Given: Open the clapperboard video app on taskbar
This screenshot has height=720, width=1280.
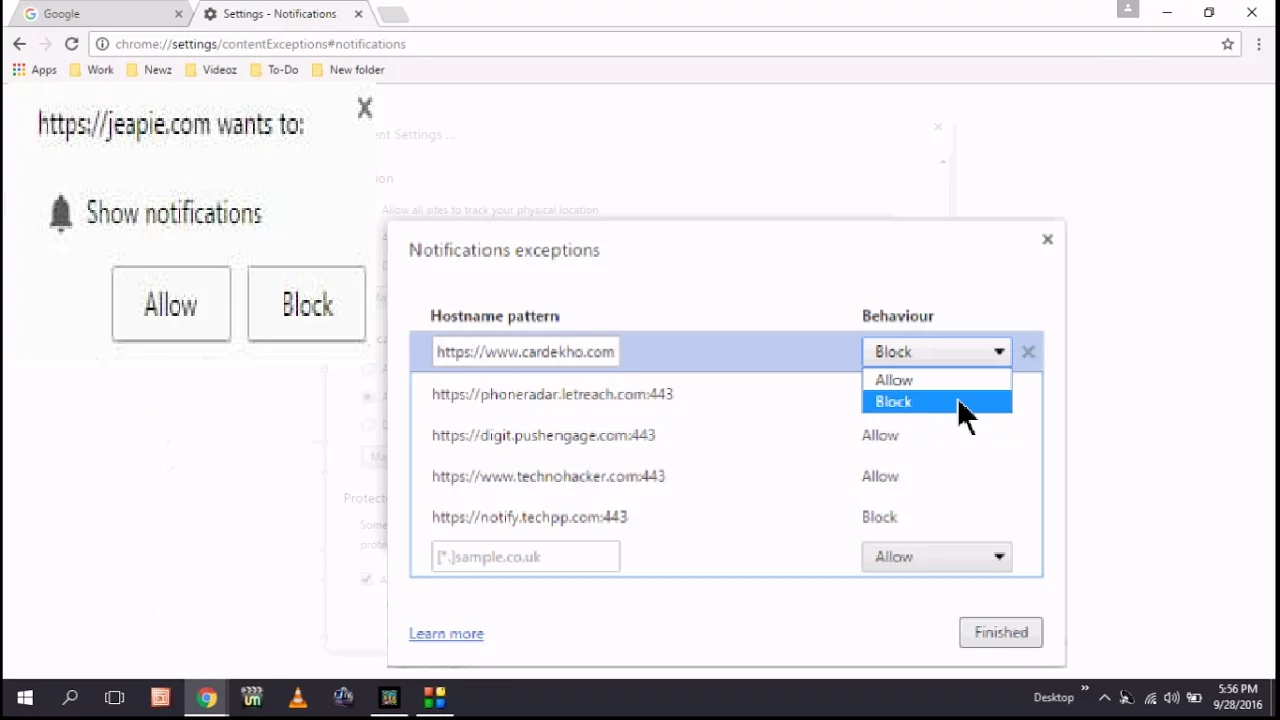Looking at the screenshot, I should coord(251,697).
